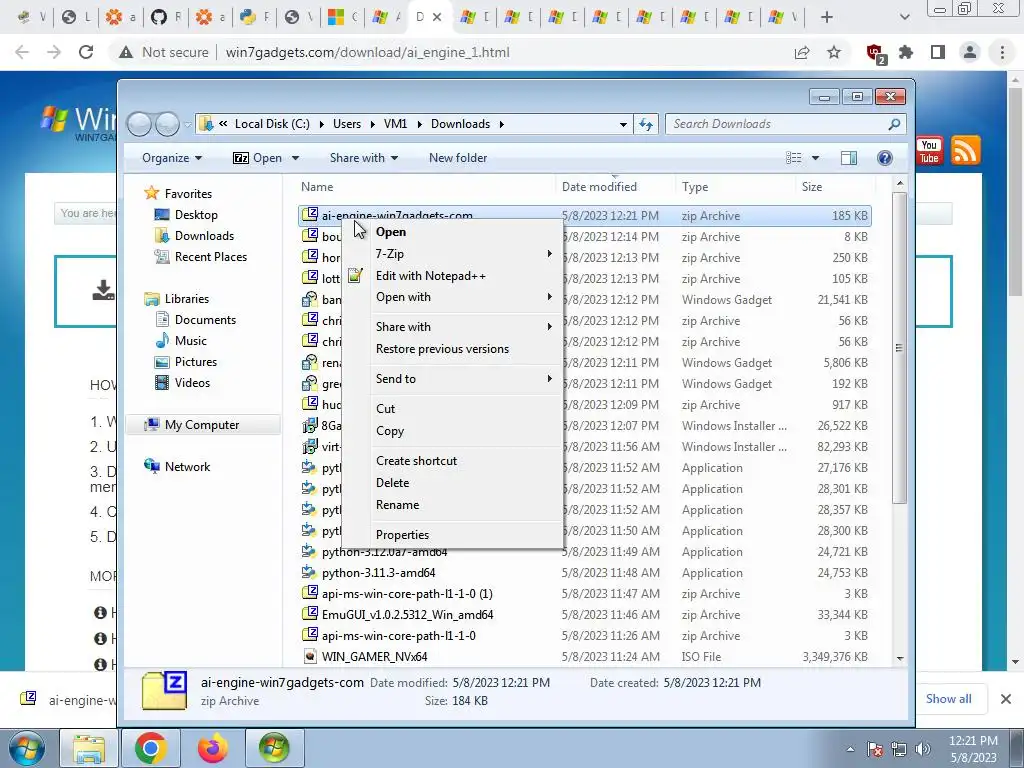This screenshot has height=768, width=1024.
Task: Expand the address bar history dropdown
Action: point(623,124)
